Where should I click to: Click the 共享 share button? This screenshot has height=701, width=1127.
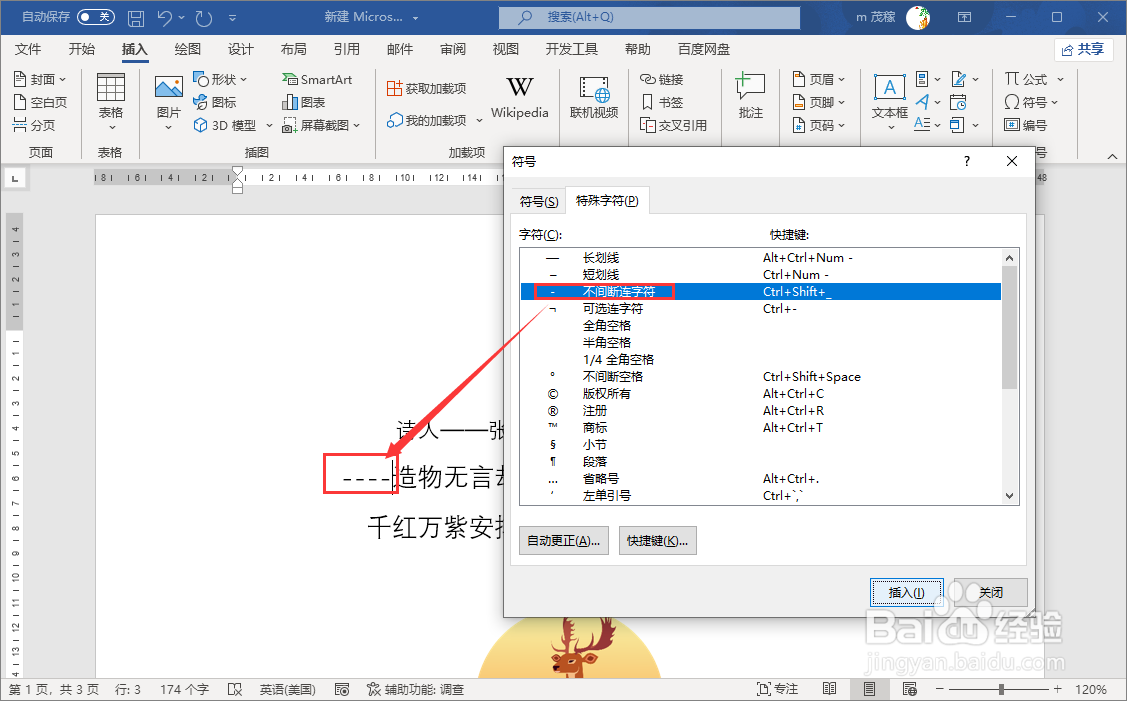coord(1084,50)
